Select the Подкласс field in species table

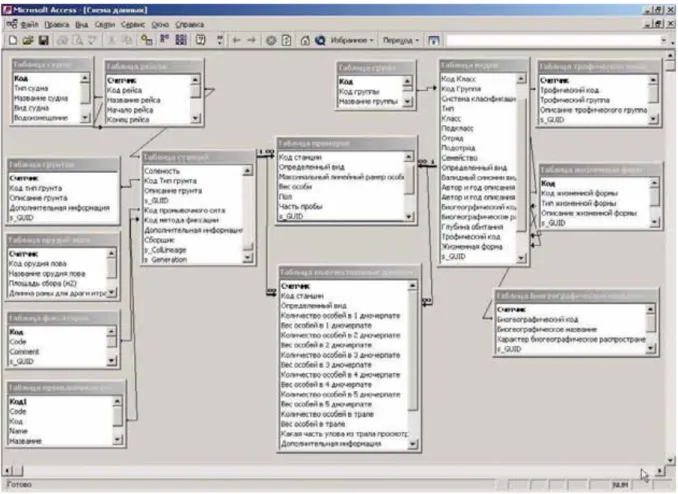(x=457, y=128)
